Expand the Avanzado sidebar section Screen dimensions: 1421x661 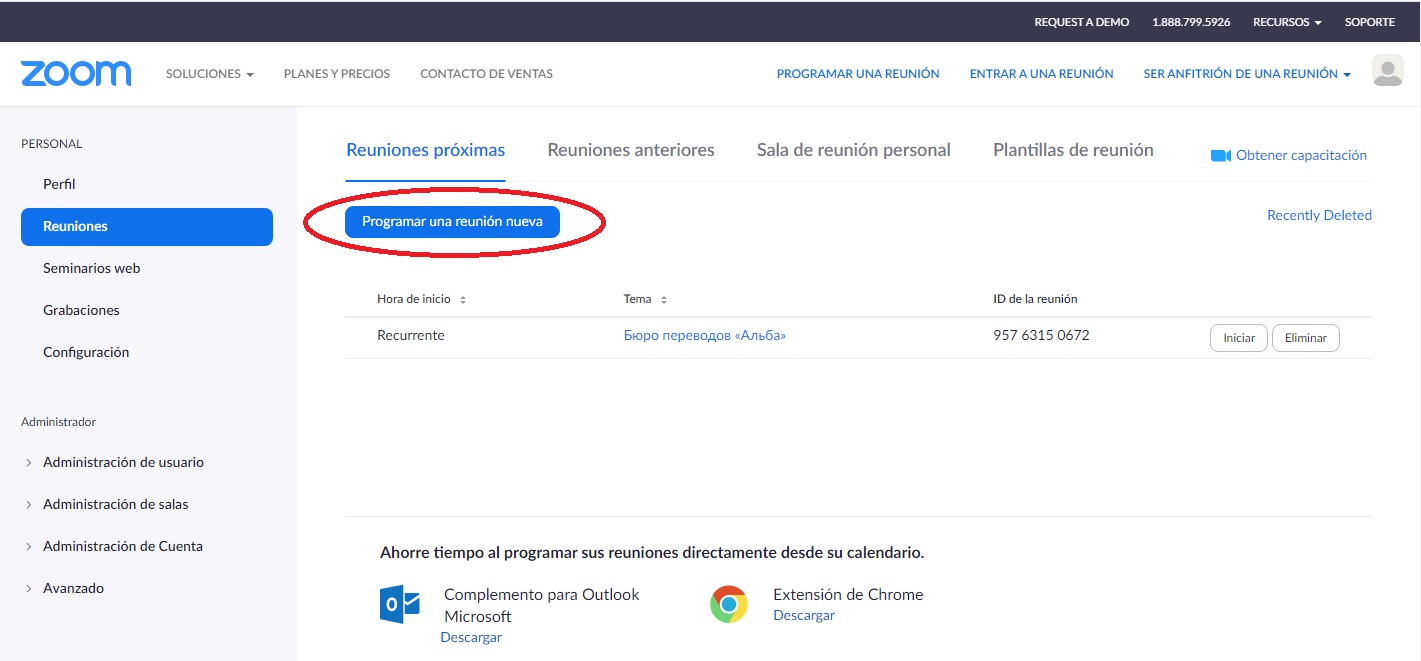point(73,588)
